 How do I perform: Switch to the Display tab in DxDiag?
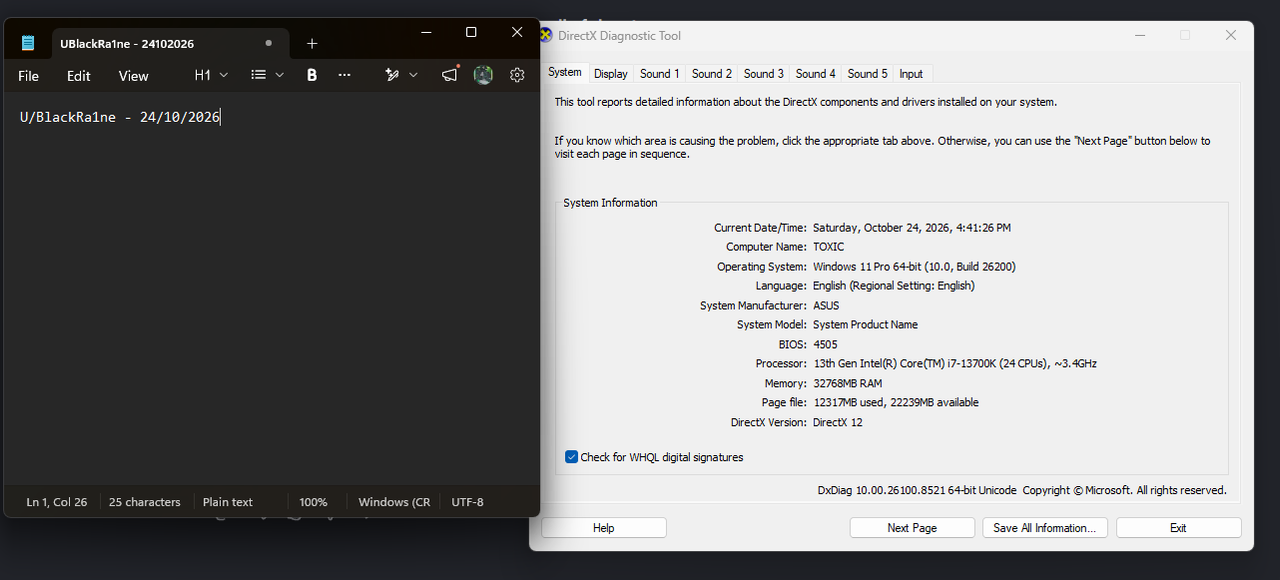tap(611, 74)
